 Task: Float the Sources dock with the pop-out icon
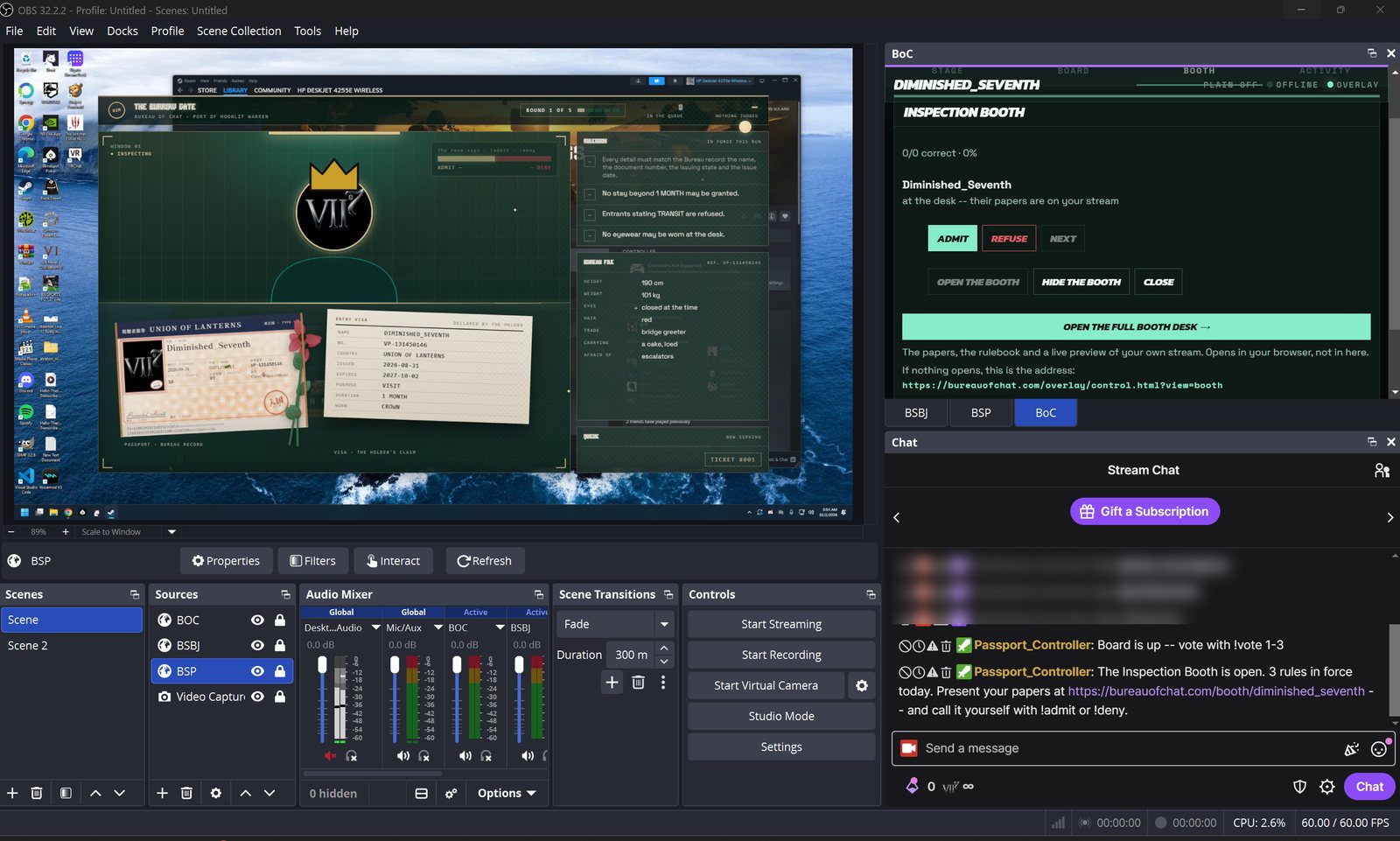click(x=285, y=594)
